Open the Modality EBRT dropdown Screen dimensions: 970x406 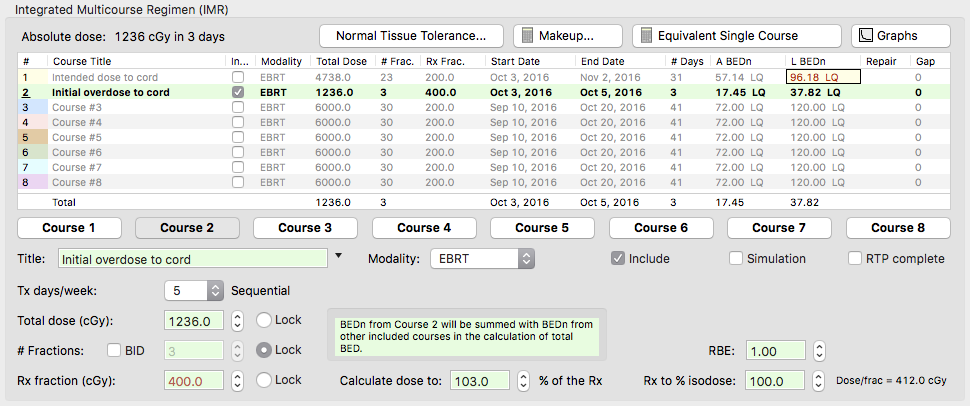tap(482, 259)
